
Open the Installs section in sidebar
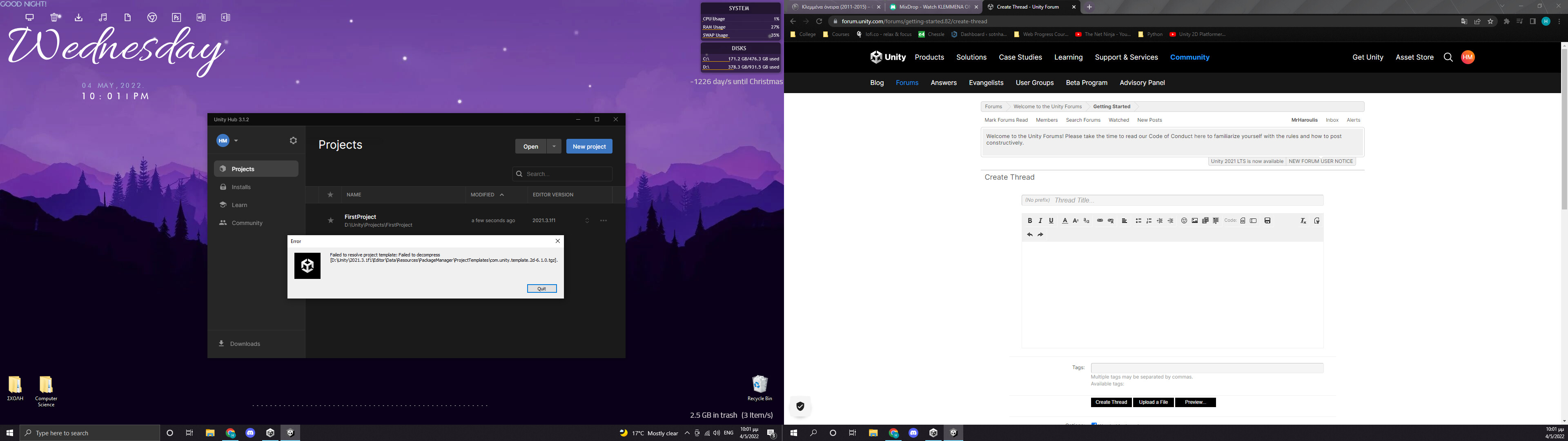(241, 187)
